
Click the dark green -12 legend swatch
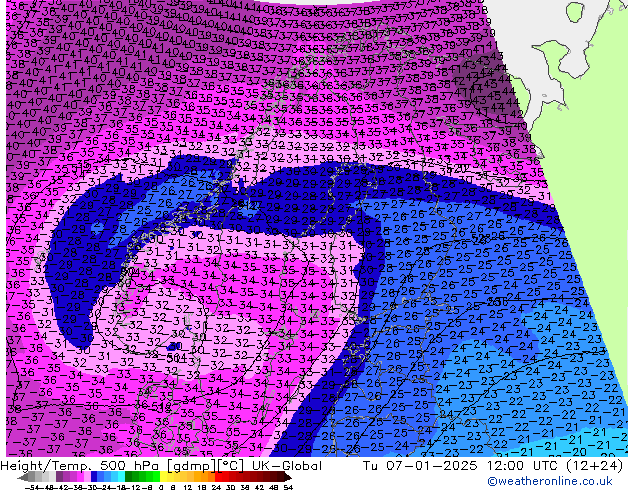click(x=129, y=476)
